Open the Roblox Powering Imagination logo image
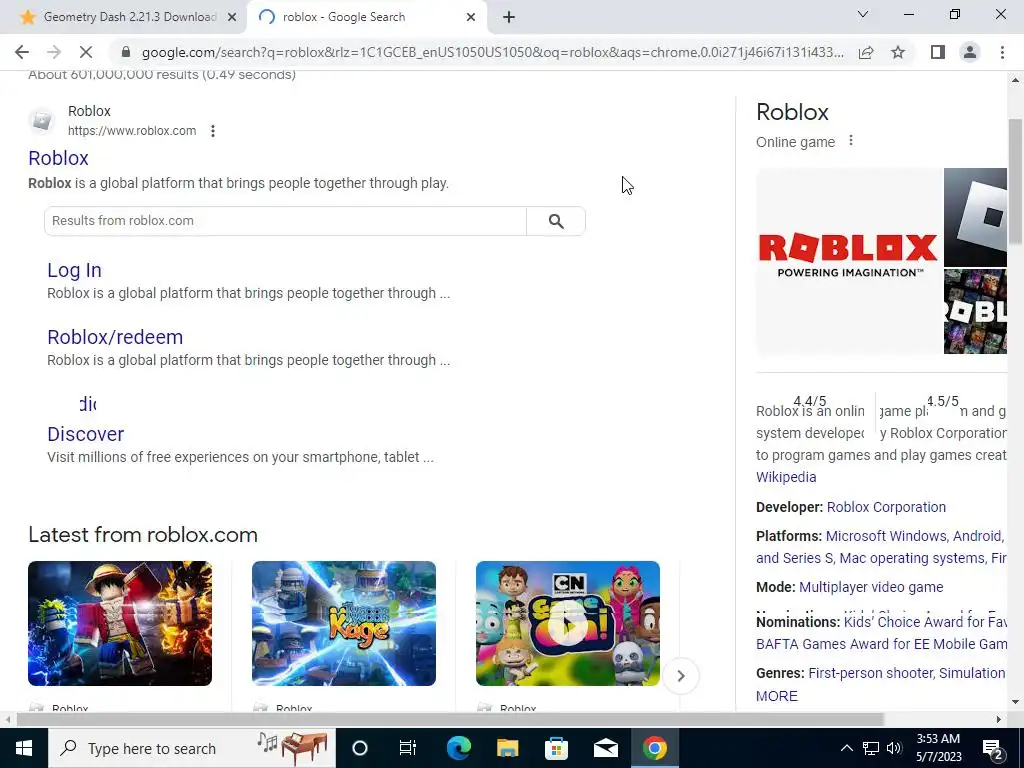This screenshot has height=768, width=1024. [849, 261]
